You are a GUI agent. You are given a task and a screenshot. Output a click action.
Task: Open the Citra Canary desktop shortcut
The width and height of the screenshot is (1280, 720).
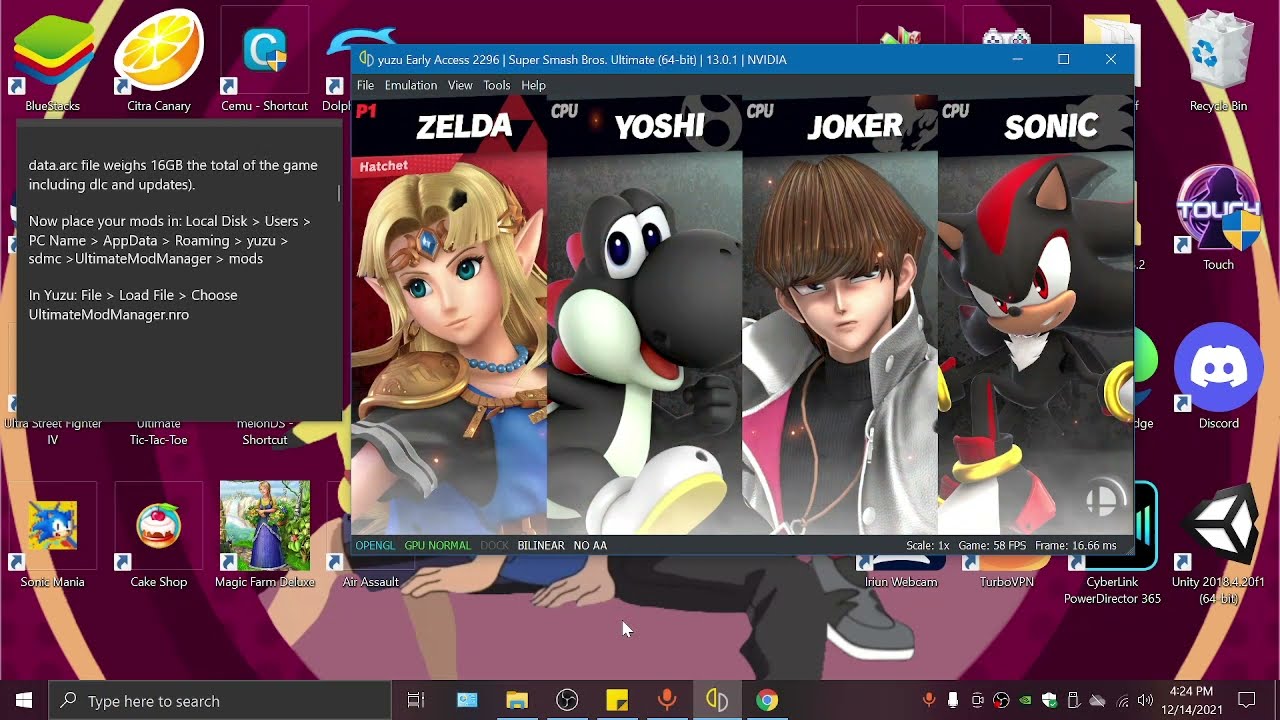coord(159,60)
